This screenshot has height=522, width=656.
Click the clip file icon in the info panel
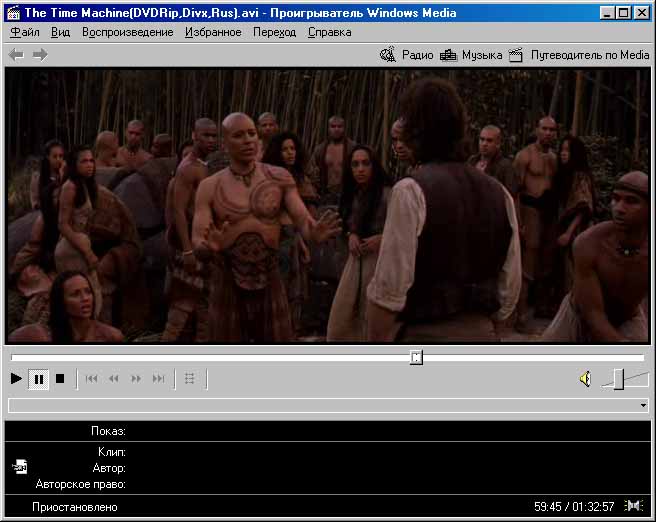tap(20, 466)
